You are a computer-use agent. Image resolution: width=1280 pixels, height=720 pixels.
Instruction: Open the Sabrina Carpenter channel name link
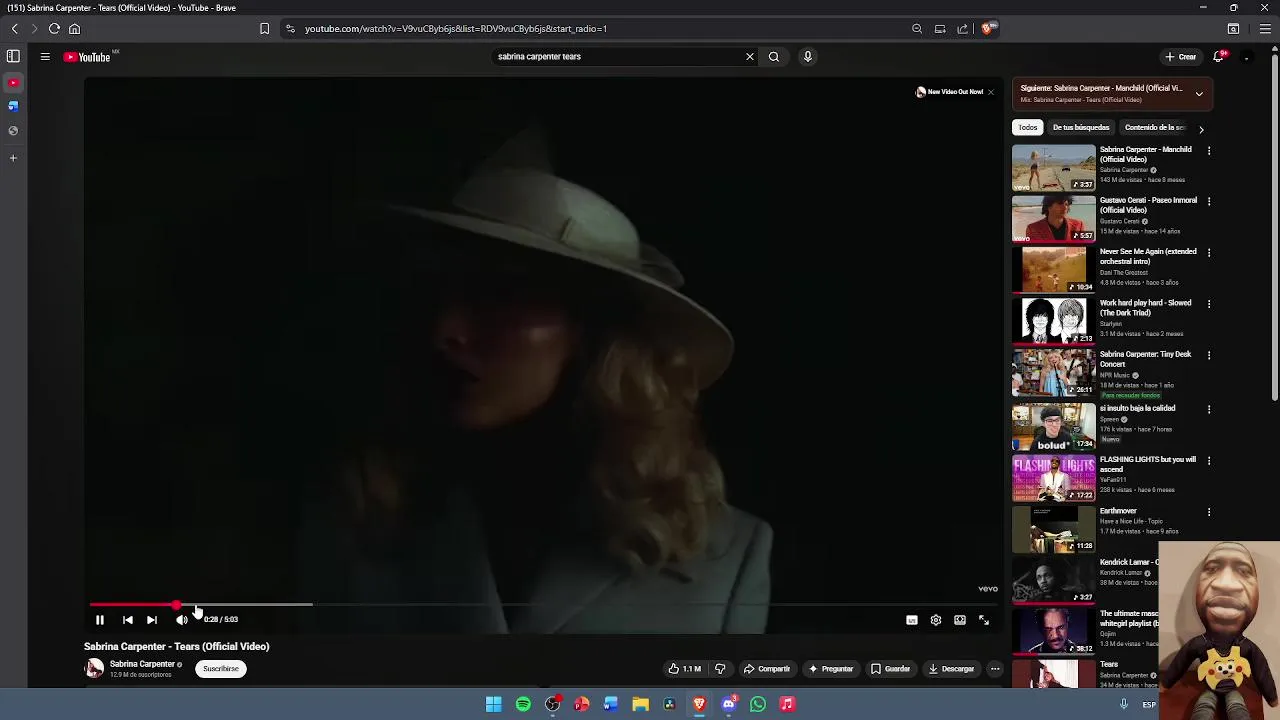(142, 664)
